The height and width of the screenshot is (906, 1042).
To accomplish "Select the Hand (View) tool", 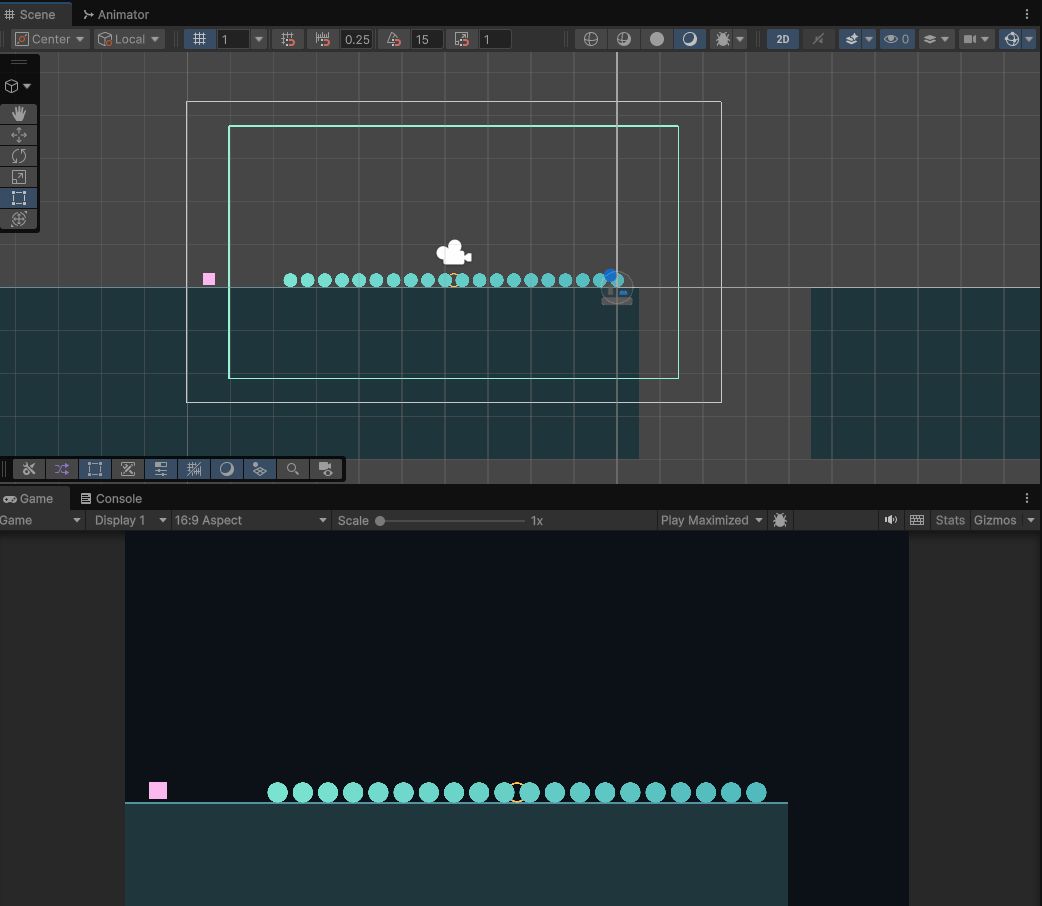I will pos(19,114).
